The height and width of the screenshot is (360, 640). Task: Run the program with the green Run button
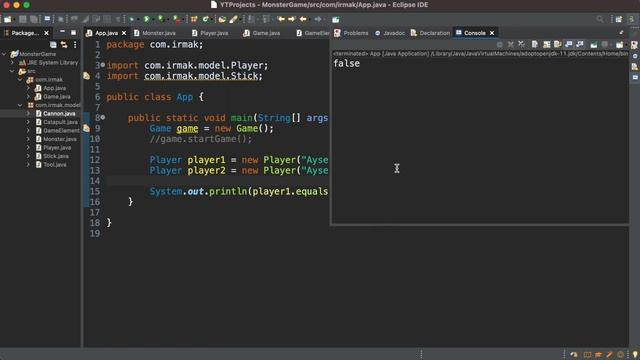tap(147, 19)
